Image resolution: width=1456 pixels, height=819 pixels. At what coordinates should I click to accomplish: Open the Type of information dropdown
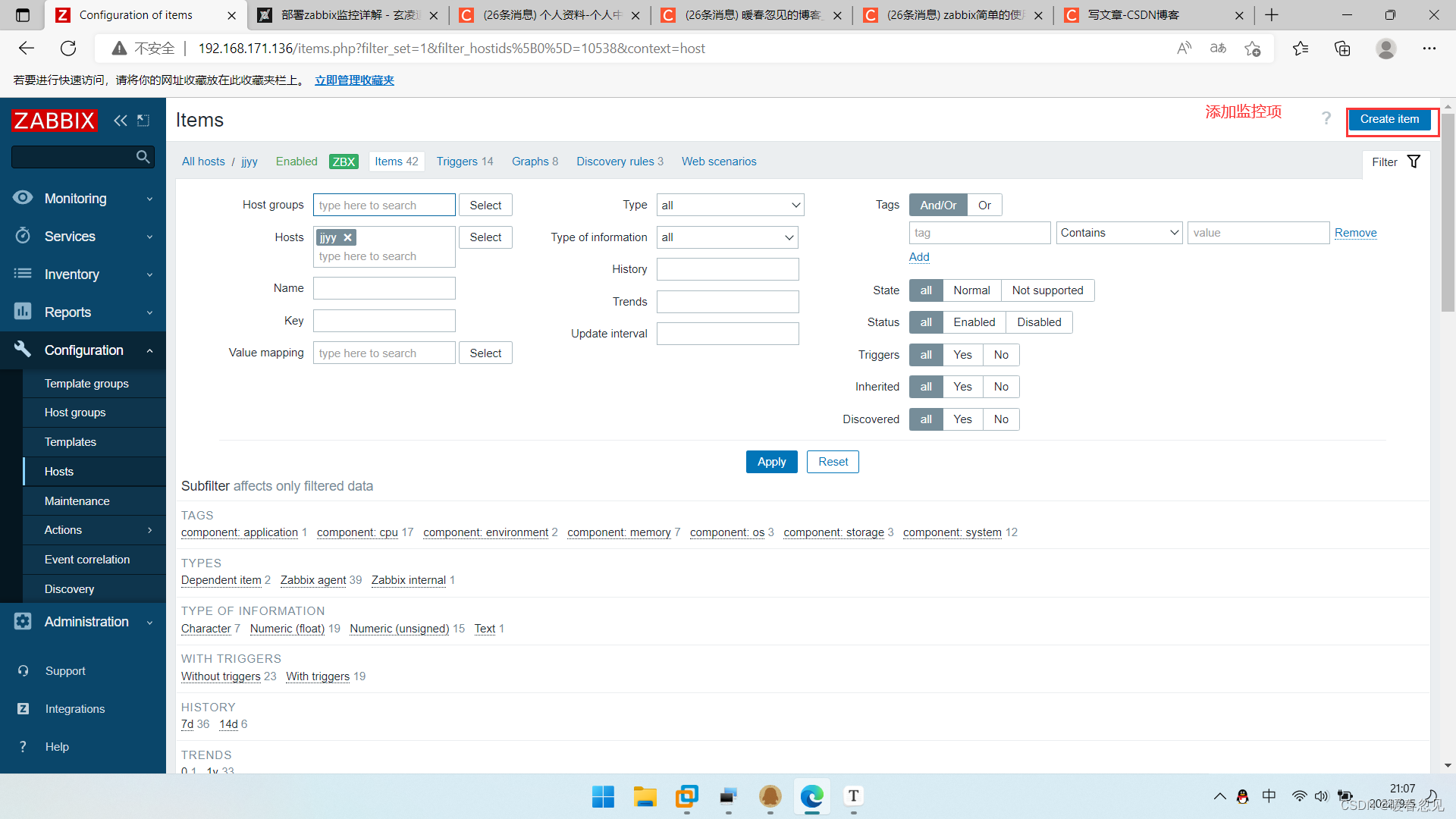pyautogui.click(x=726, y=237)
